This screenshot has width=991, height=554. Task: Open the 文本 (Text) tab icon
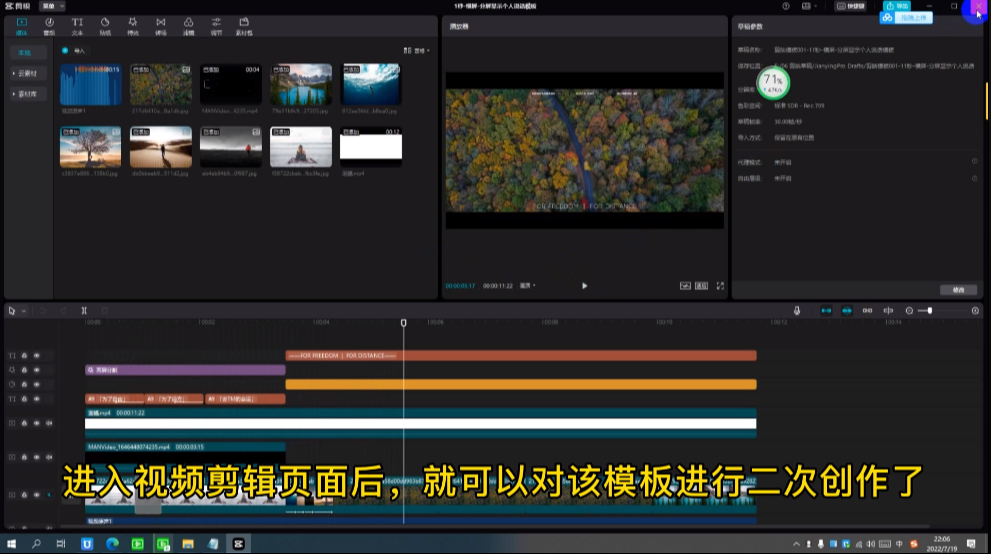(77, 24)
